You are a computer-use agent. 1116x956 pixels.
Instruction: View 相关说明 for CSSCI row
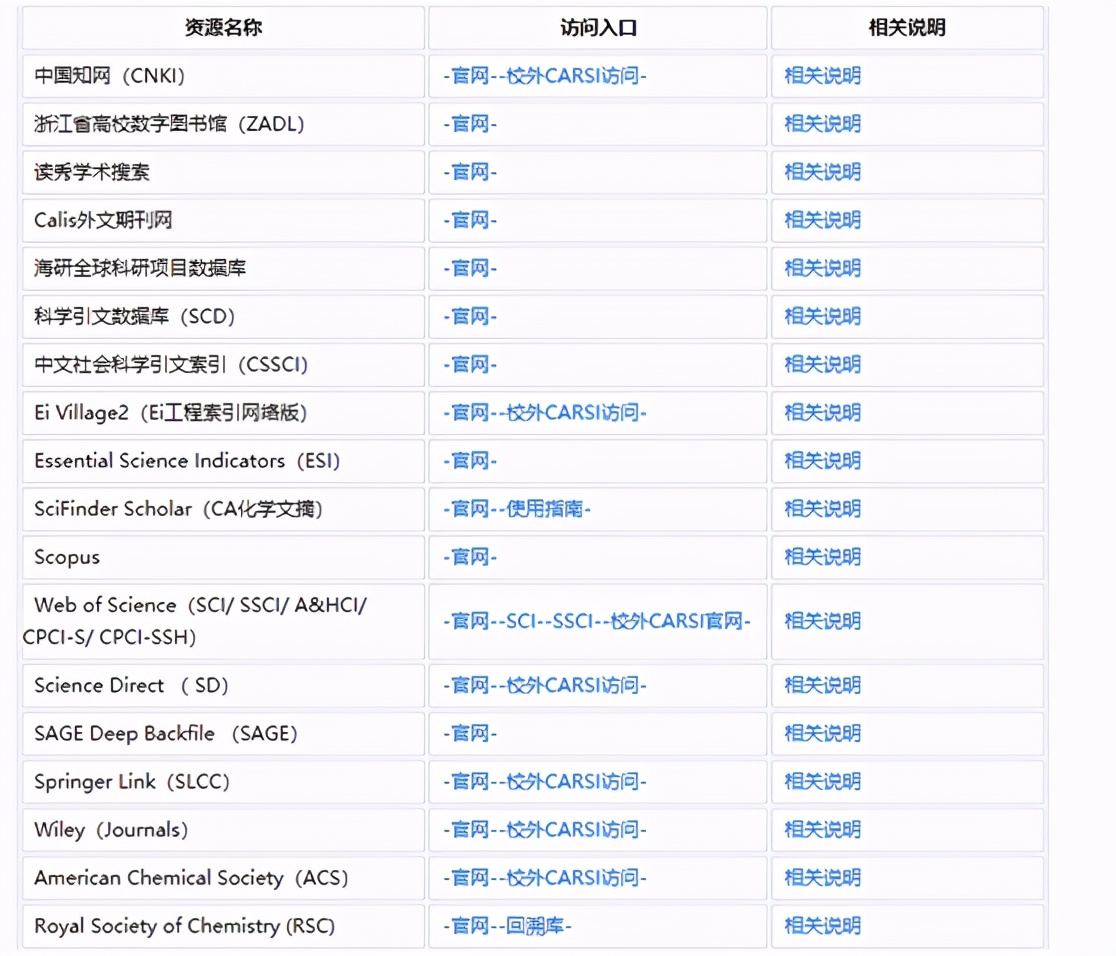823,364
